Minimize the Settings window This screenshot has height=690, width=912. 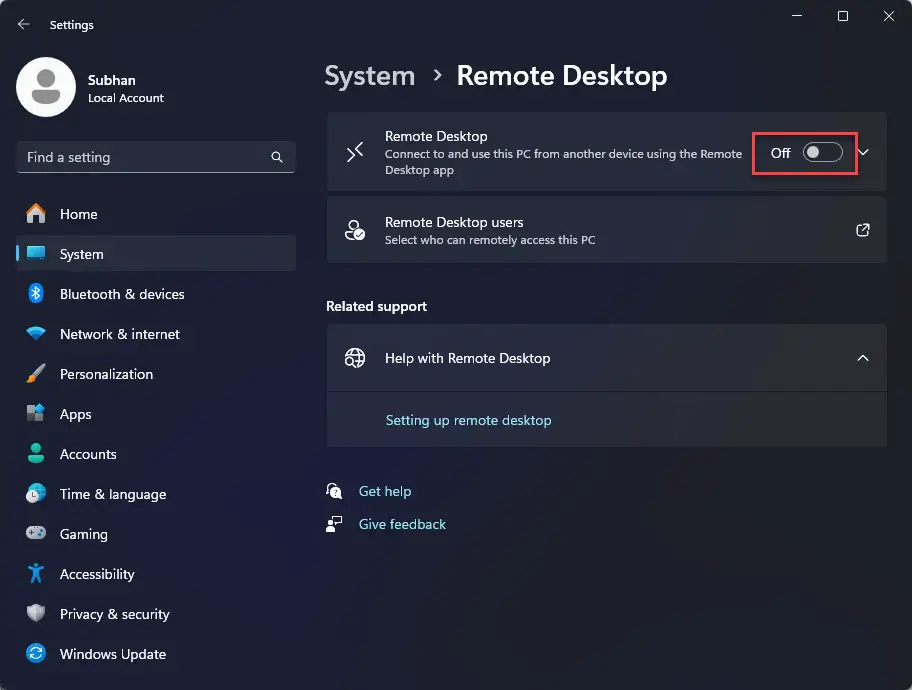click(797, 16)
